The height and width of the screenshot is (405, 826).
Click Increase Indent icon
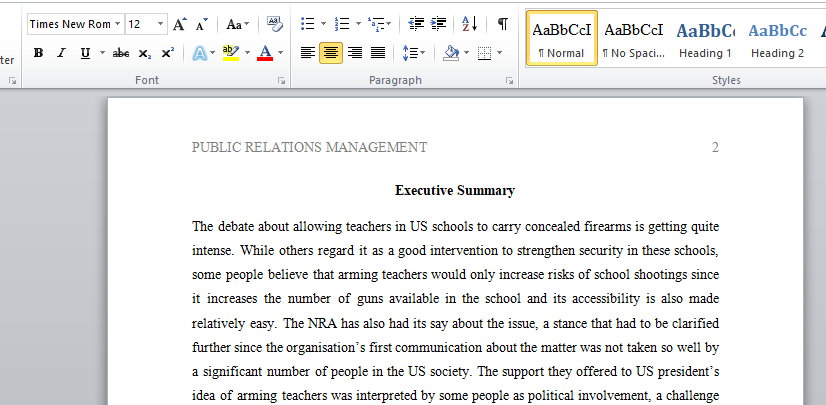pos(438,24)
